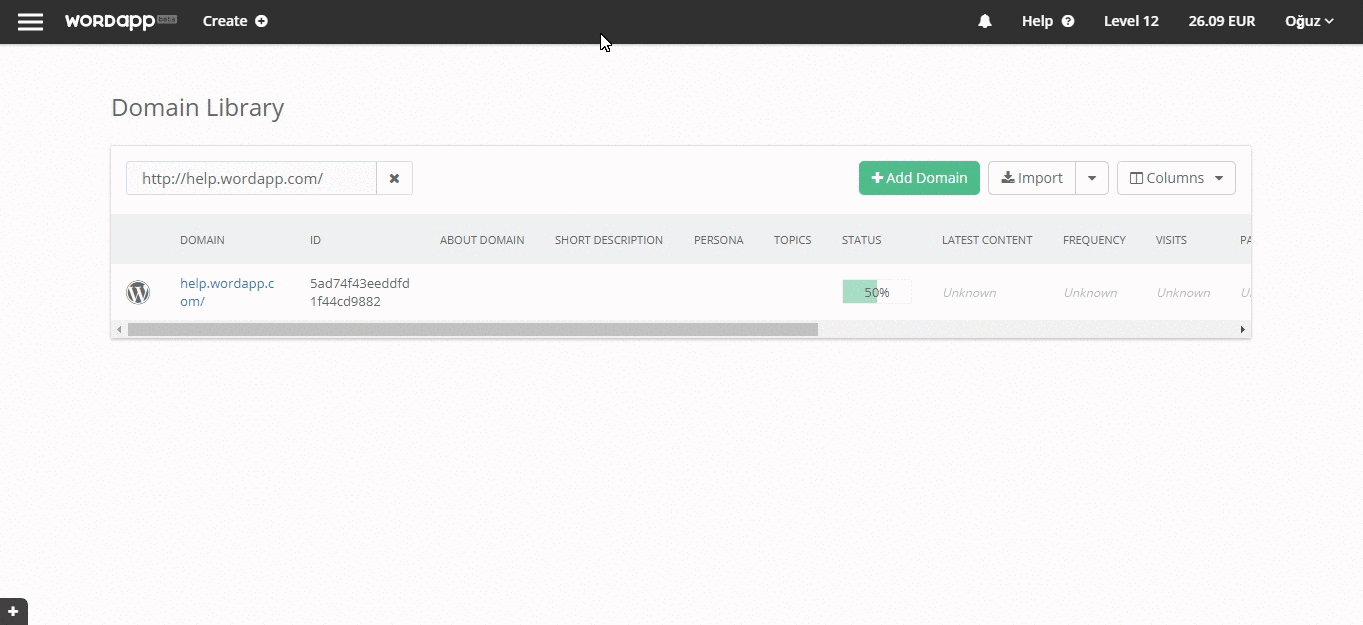
Task: Sort by the ID column header
Action: point(315,240)
